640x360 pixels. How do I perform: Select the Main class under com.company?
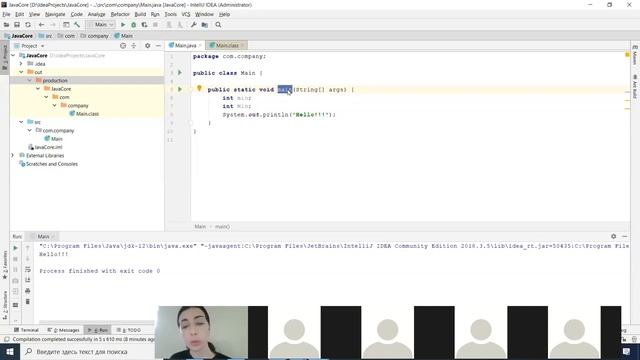tap(53, 139)
